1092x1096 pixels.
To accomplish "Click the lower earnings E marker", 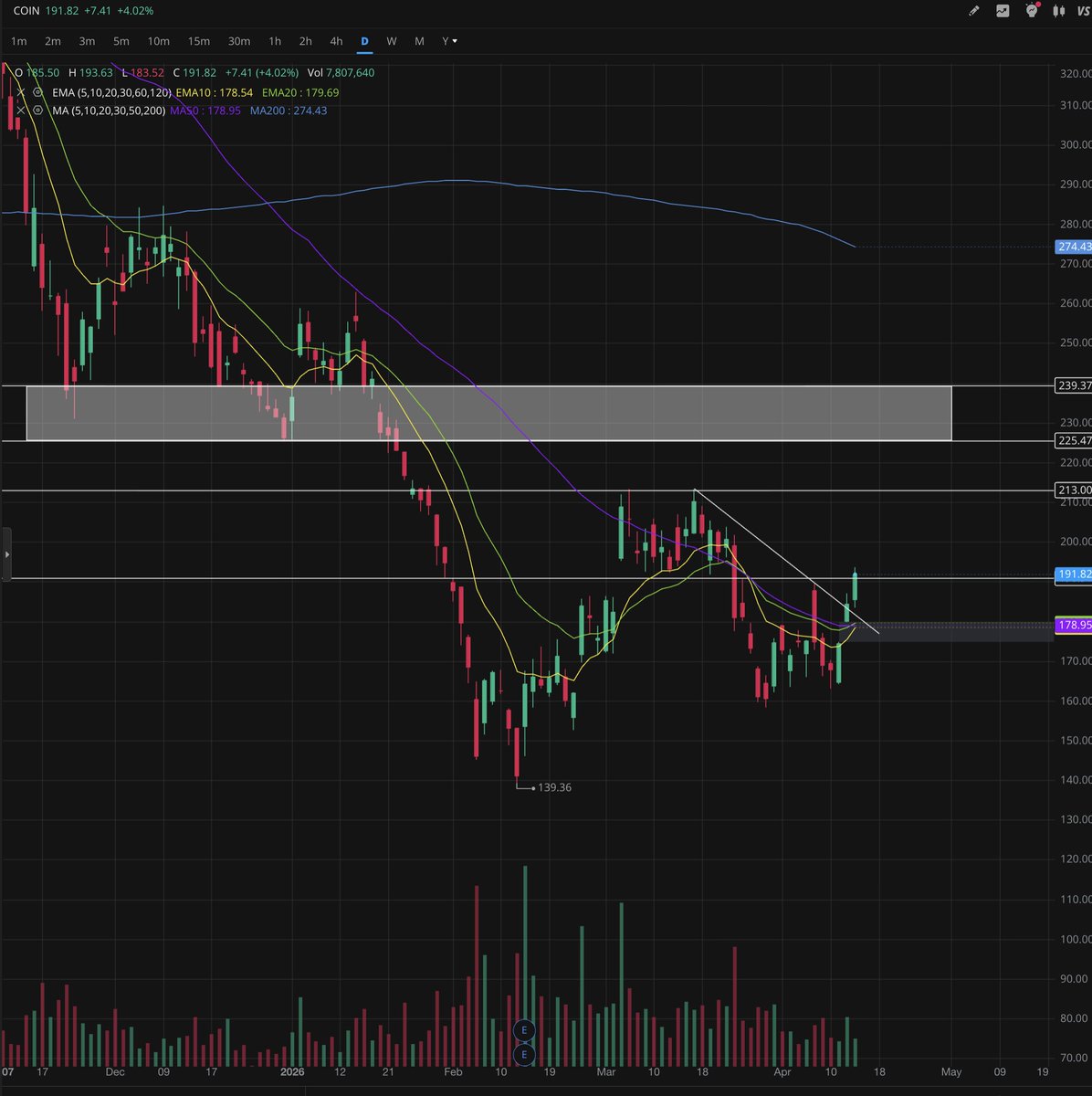I will 524,1054.
